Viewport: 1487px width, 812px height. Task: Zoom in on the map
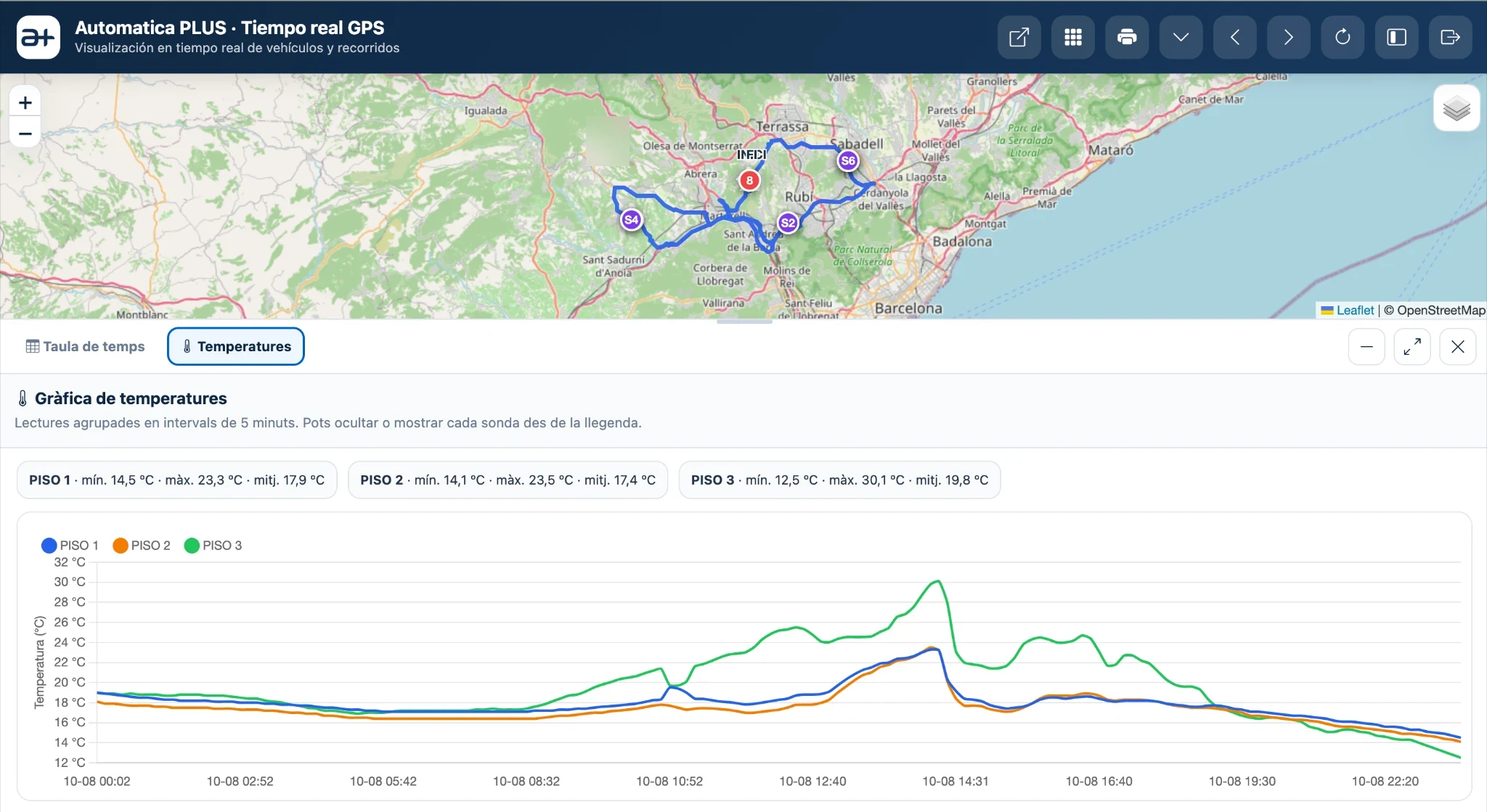[x=25, y=102]
